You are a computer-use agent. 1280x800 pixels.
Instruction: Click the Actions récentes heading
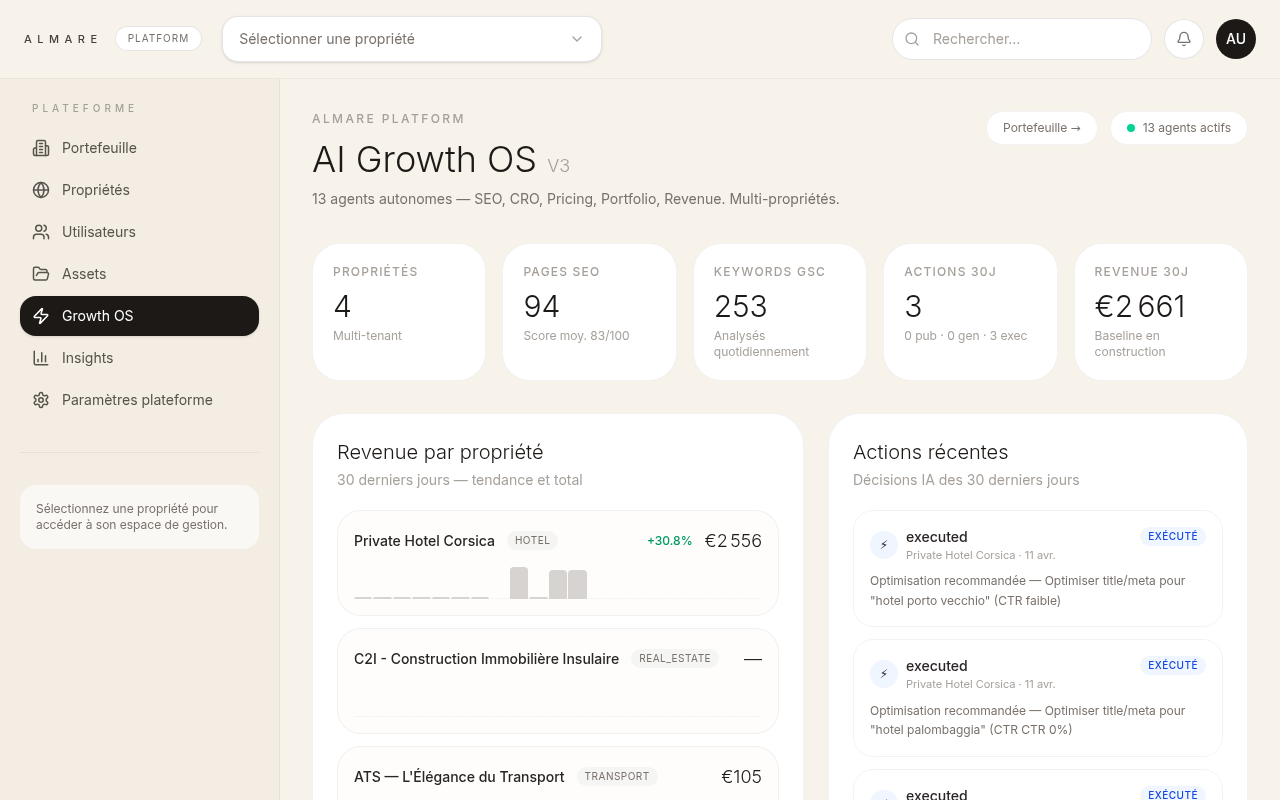930,452
